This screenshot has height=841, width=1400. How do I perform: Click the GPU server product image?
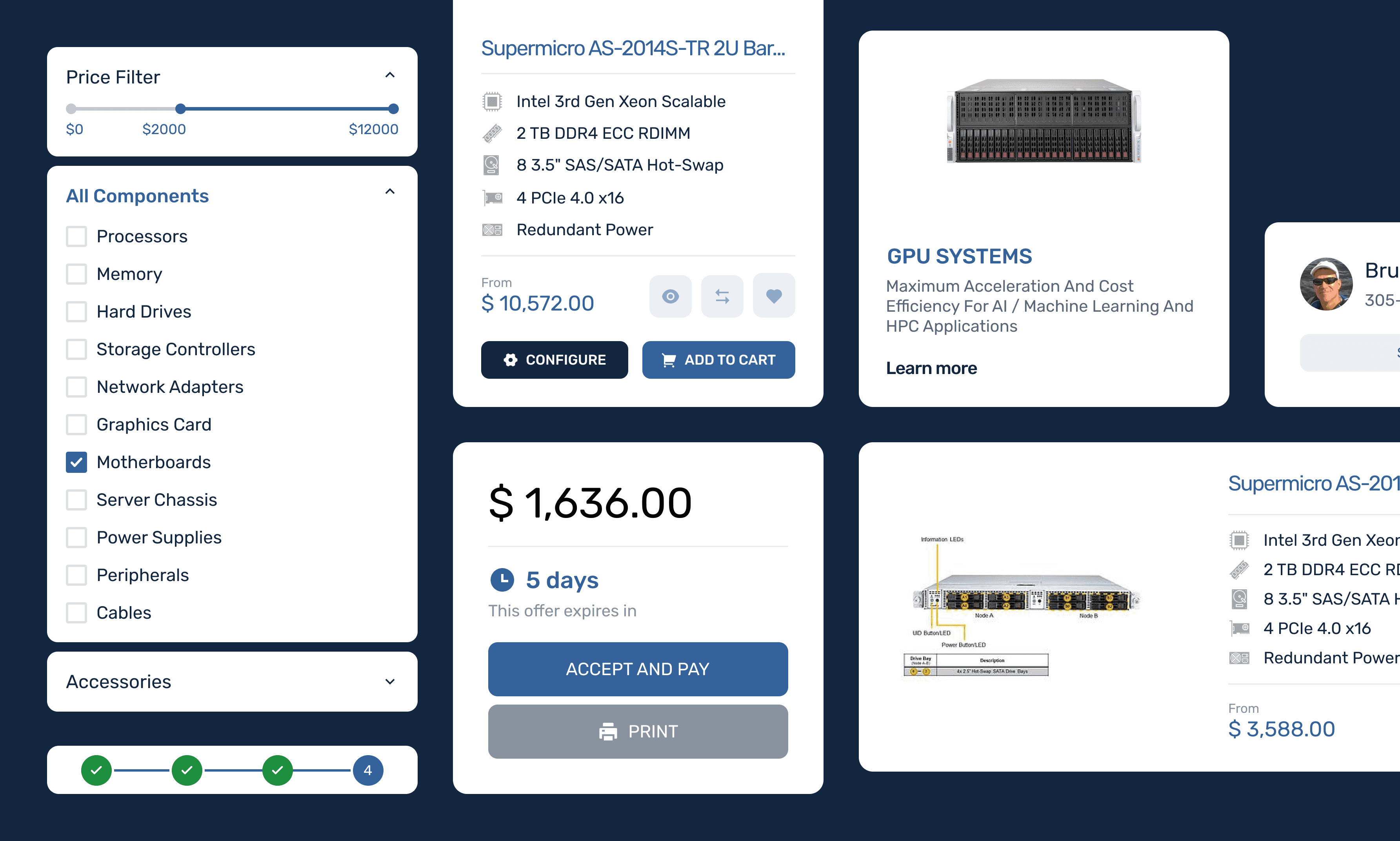click(1044, 121)
